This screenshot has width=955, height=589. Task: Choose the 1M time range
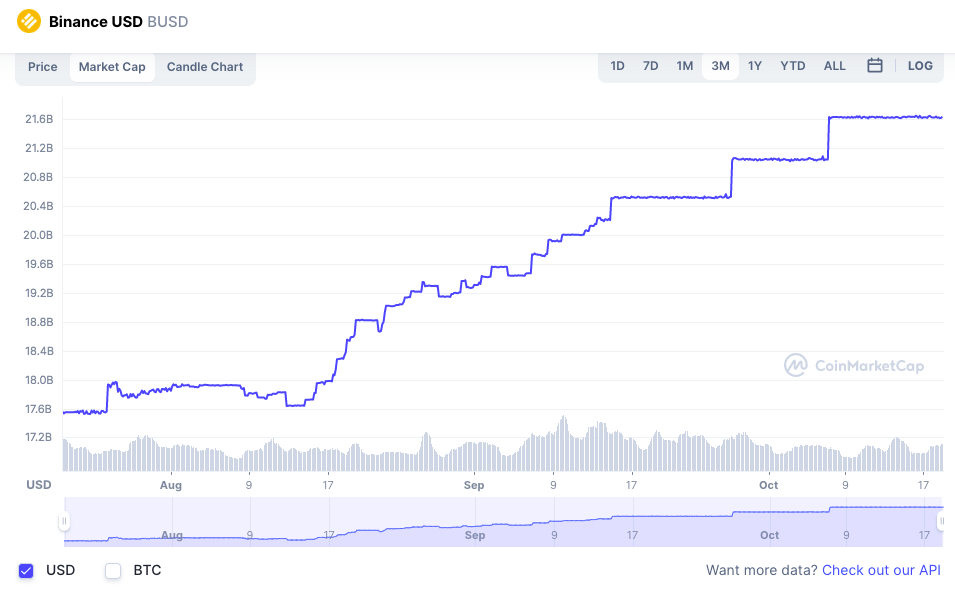pyautogui.click(x=685, y=66)
